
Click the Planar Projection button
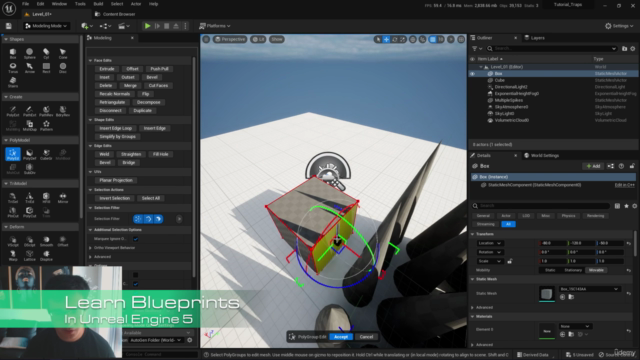[x=116, y=180]
